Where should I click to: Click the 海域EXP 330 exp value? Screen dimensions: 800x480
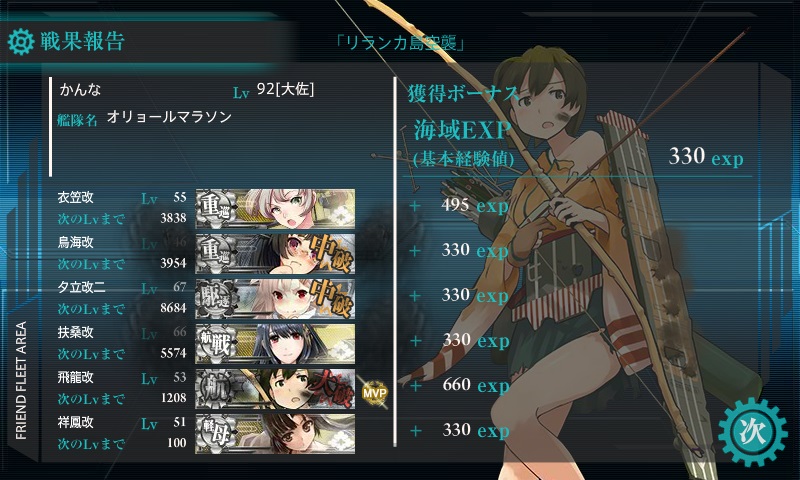(706, 156)
